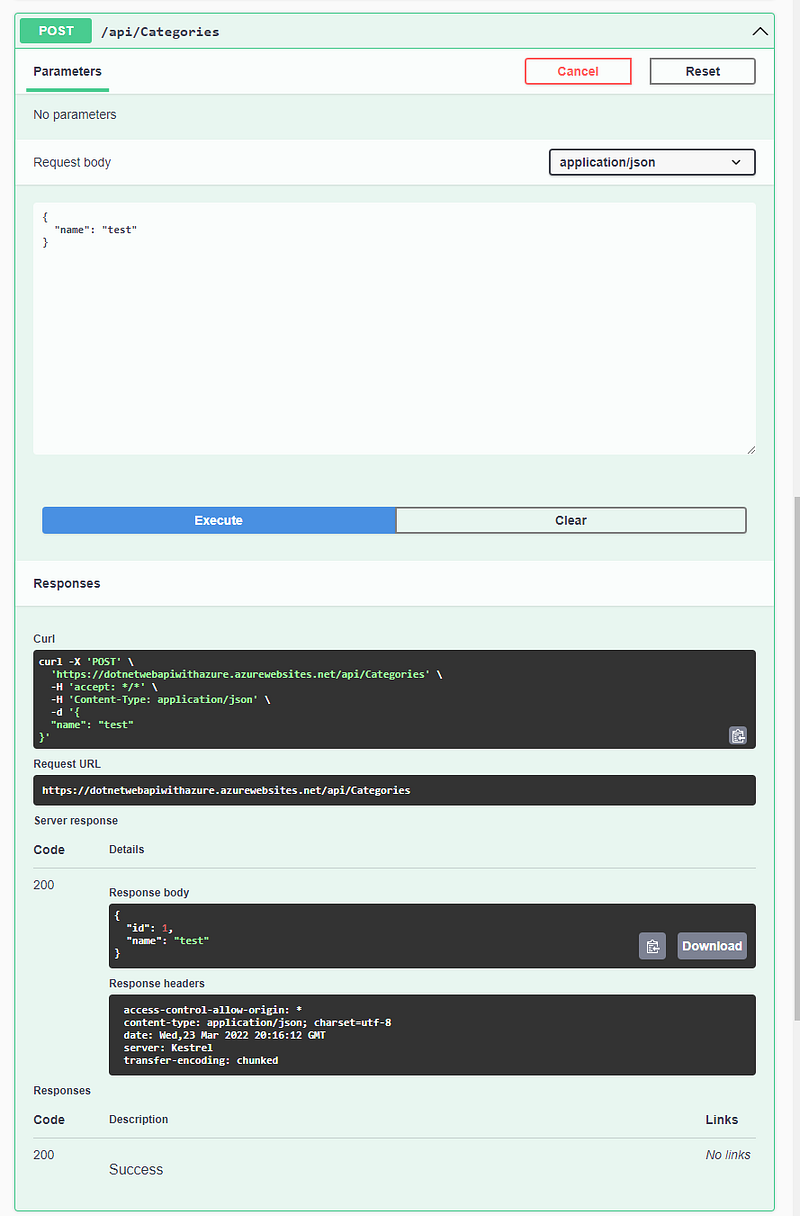Click inside the request body text area
800x1216 pixels.
click(x=394, y=329)
